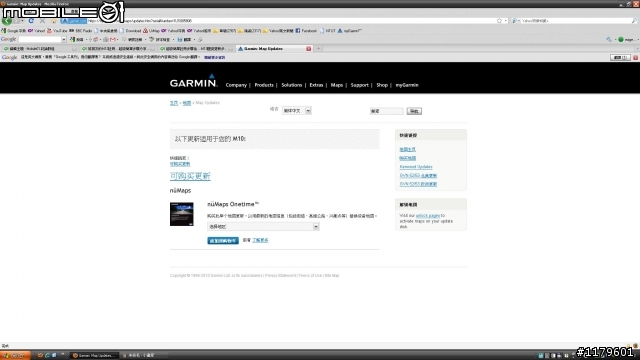Viewport: 640px width, 360px height.
Task: Open Products menu on Garmin site
Action: pyautogui.click(x=264, y=85)
